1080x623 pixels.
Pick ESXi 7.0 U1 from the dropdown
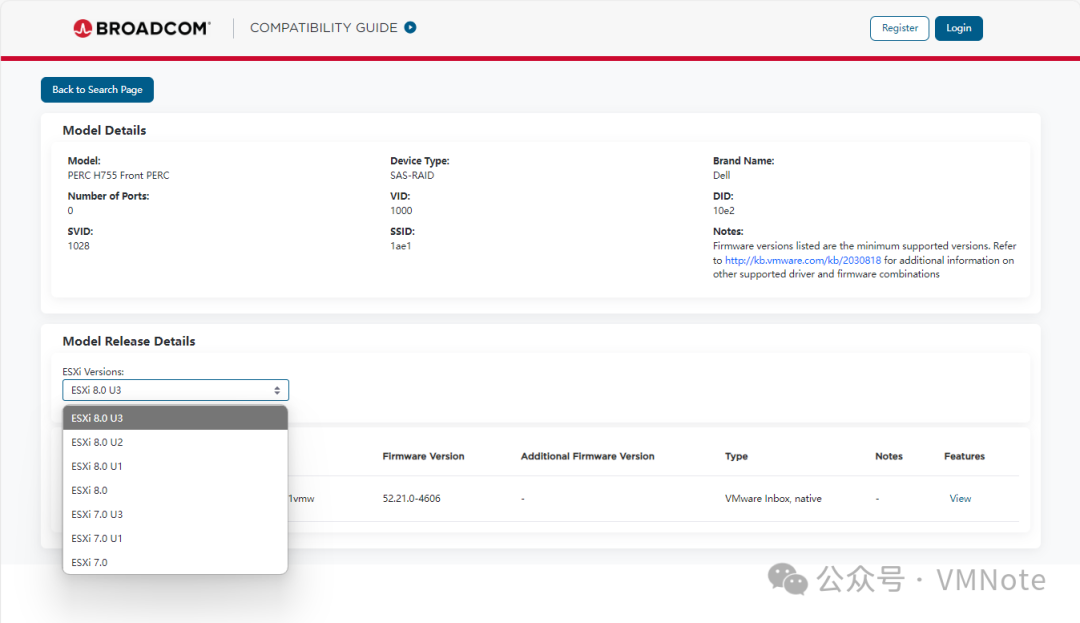click(x=175, y=538)
